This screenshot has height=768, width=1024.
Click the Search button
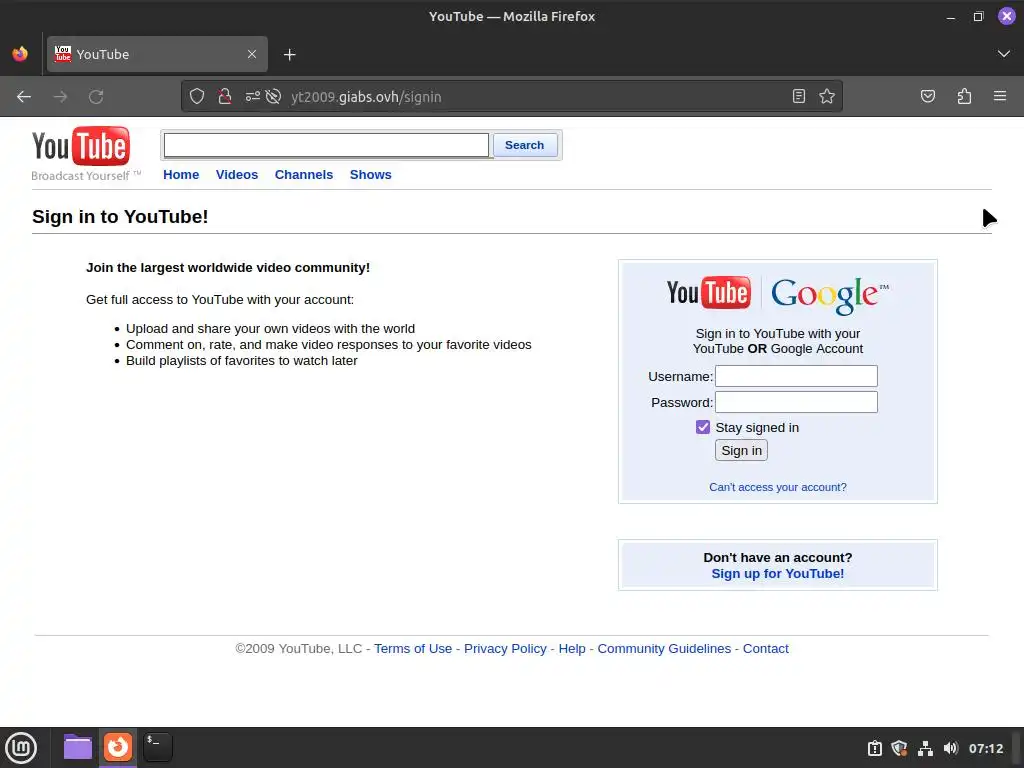(524, 145)
